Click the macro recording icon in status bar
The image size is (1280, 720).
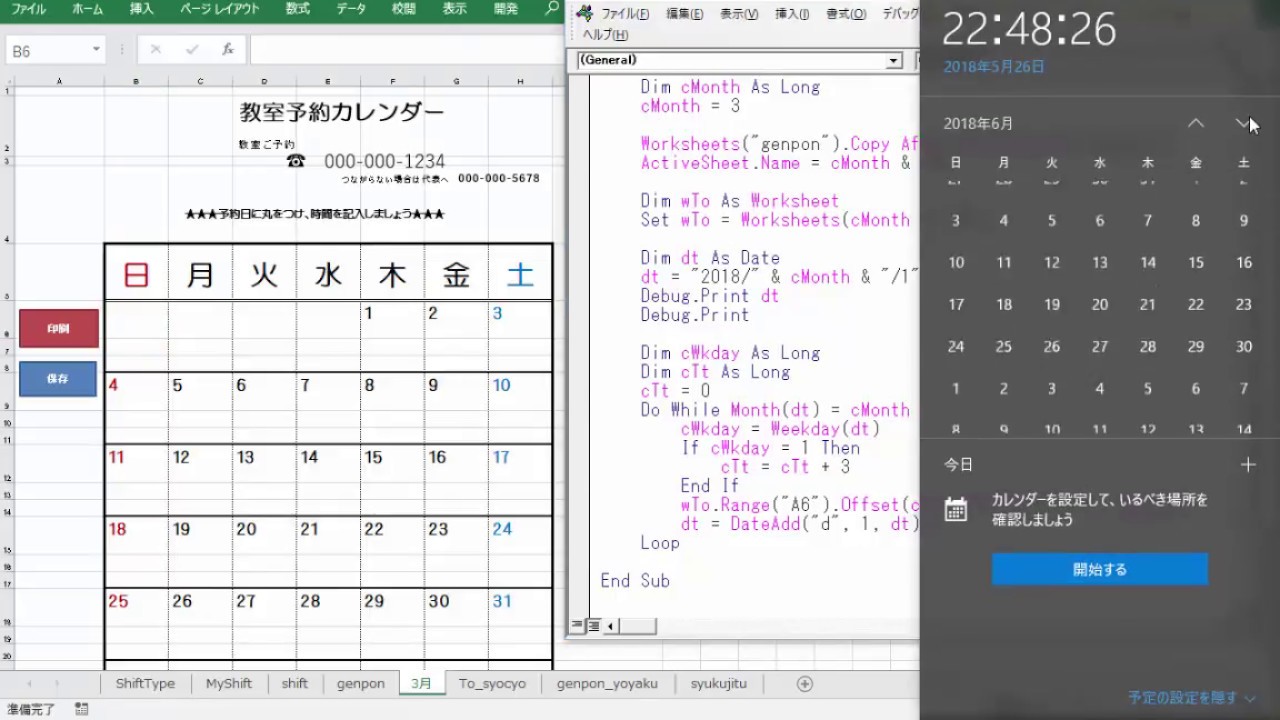81,709
